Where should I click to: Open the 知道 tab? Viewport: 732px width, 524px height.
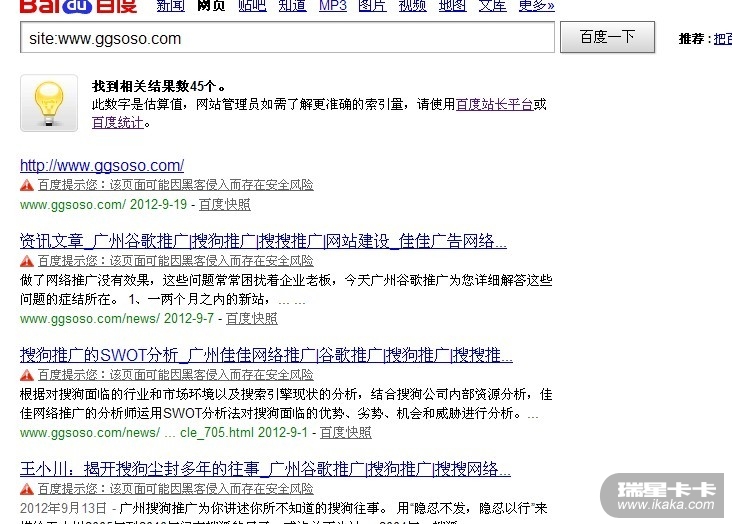[293, 6]
